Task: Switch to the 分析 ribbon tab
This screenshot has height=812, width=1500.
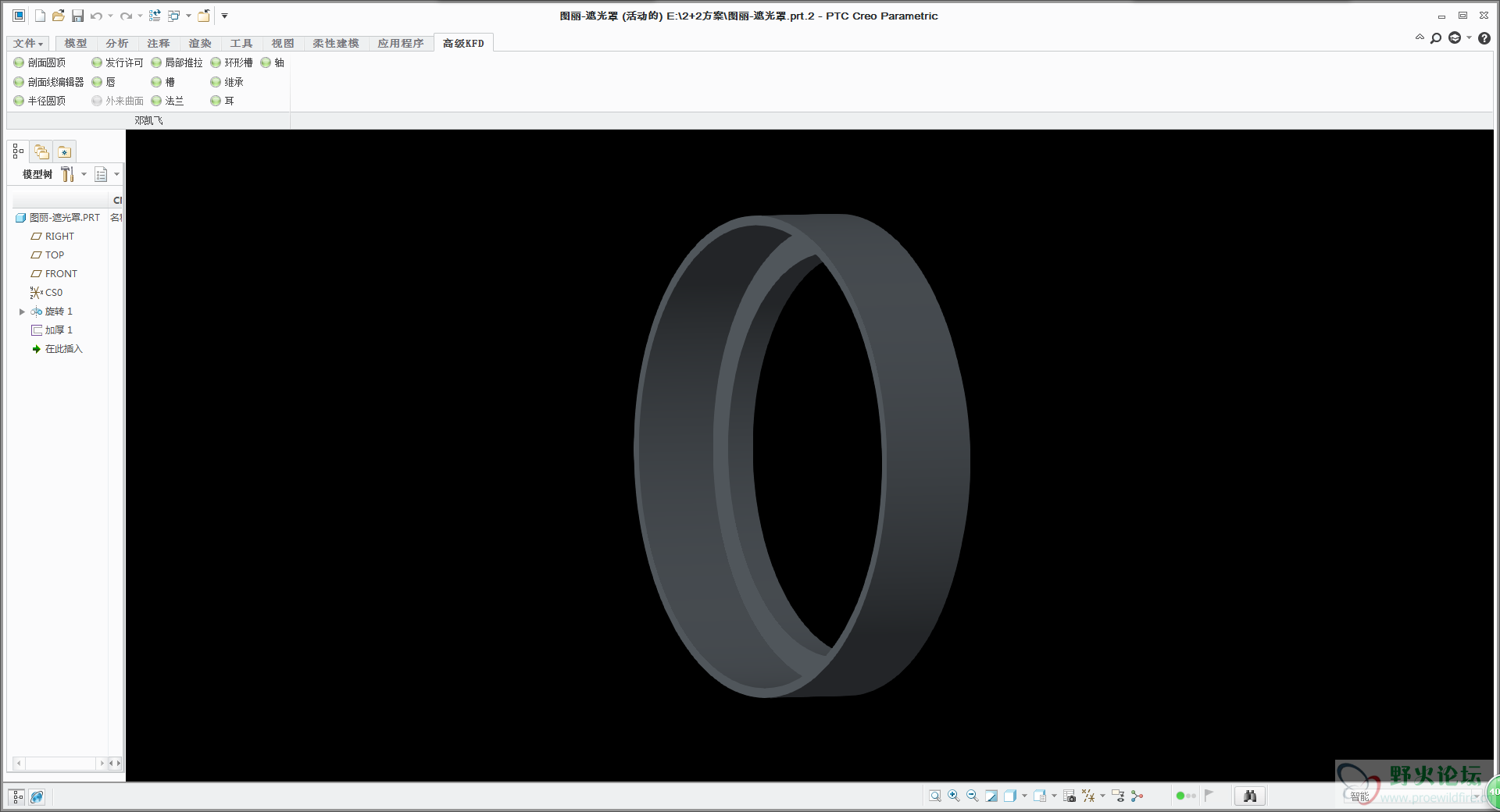Action: [x=117, y=43]
